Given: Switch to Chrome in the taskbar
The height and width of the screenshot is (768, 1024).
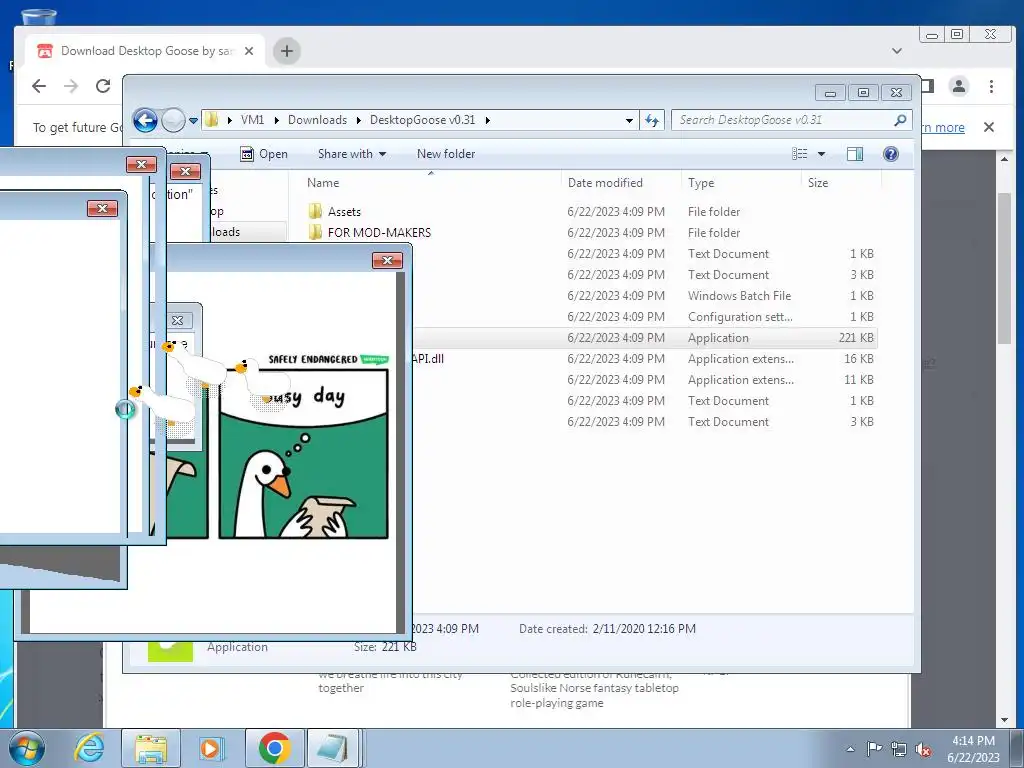Looking at the screenshot, I should coord(274,748).
